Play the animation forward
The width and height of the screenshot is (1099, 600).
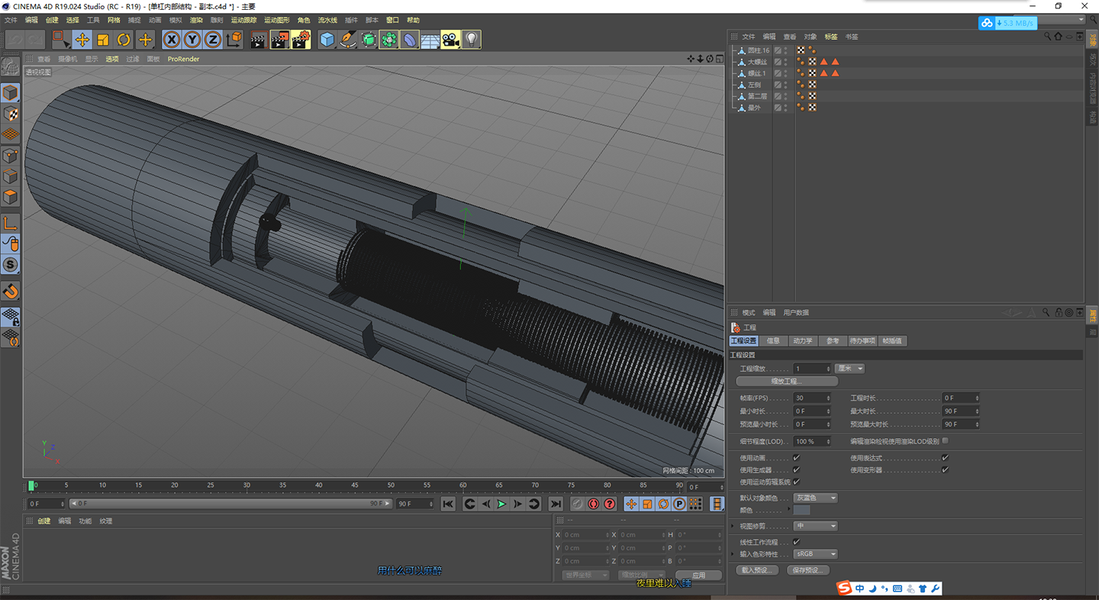pos(502,504)
